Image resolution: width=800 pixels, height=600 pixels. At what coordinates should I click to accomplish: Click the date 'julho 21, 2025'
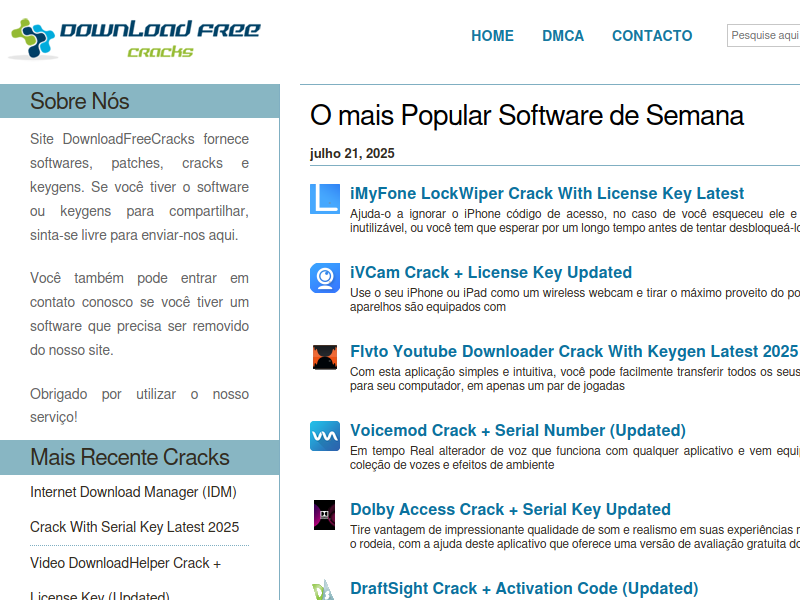[352, 154]
